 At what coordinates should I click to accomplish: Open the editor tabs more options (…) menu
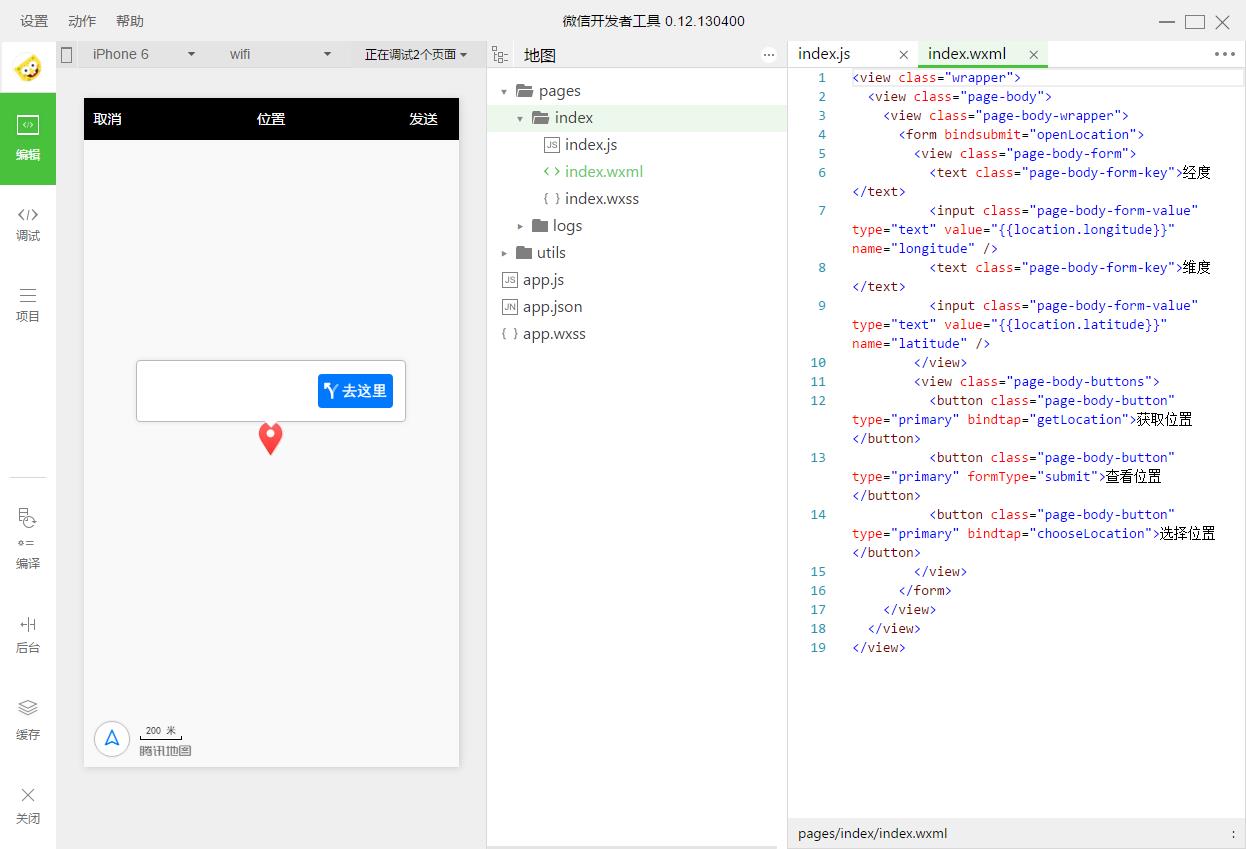[x=1225, y=54]
